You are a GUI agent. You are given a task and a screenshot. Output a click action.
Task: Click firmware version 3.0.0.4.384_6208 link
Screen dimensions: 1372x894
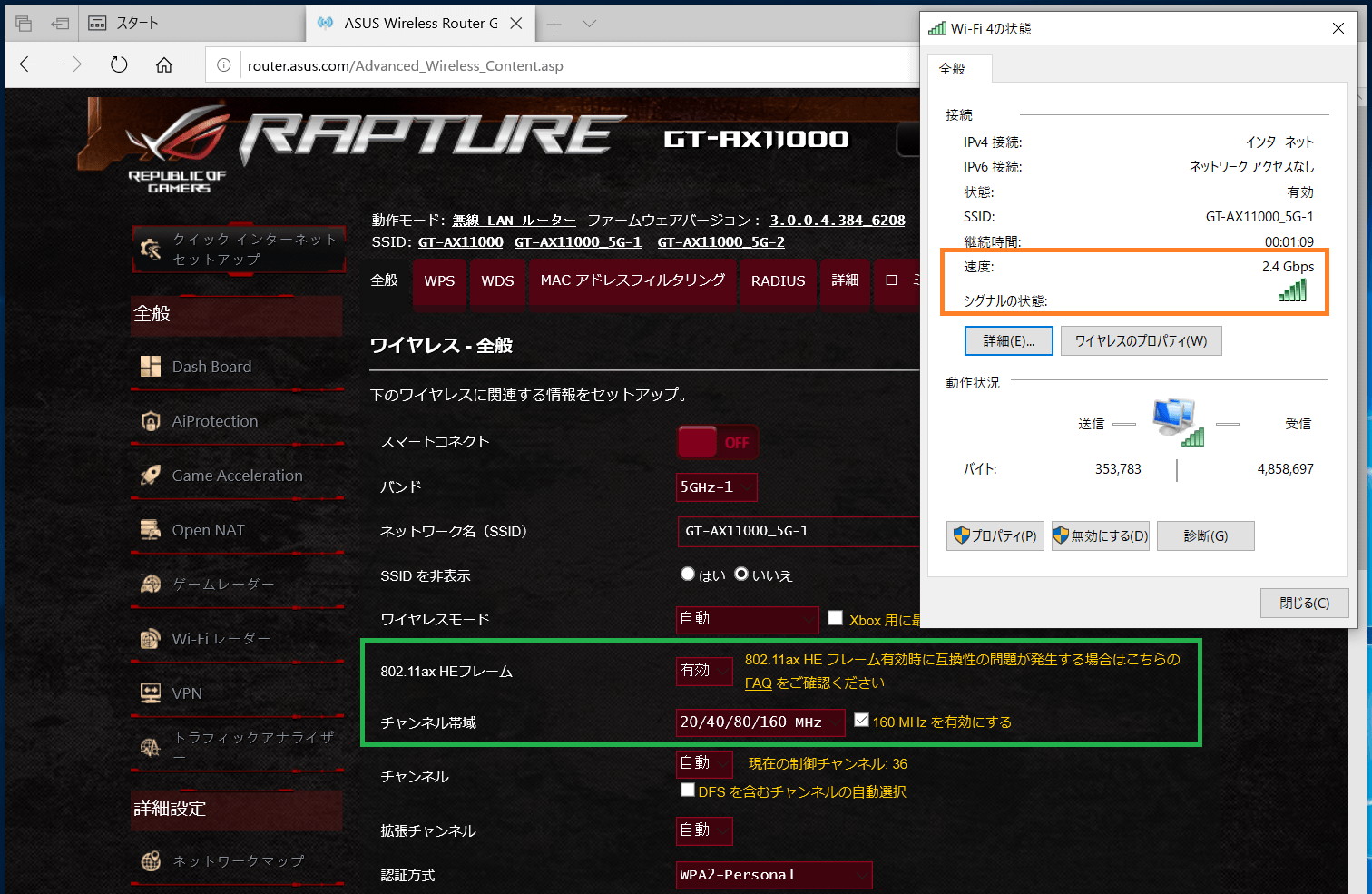pos(838,220)
